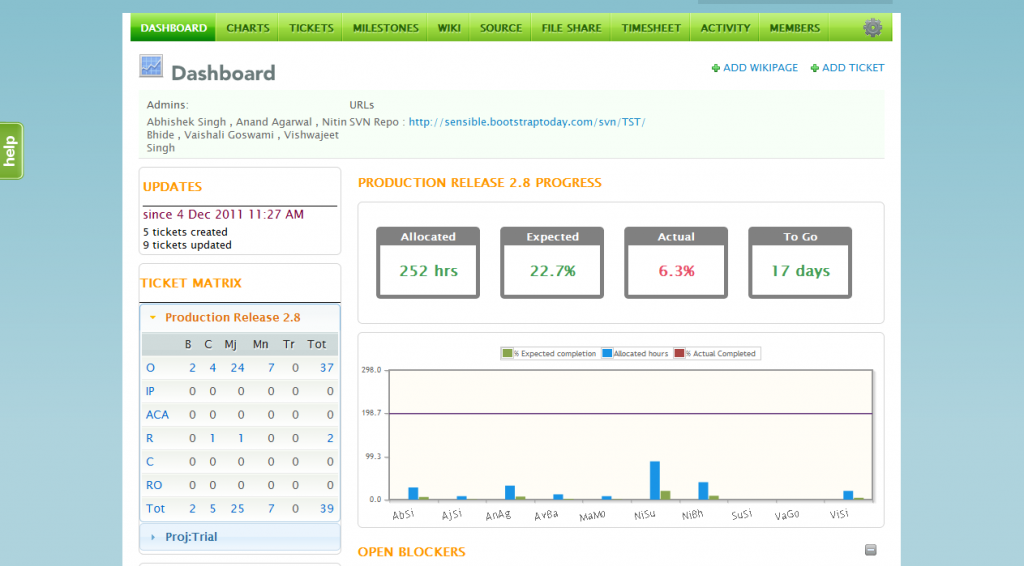This screenshot has height=566, width=1024.
Task: Select the Source tab
Action: (501, 27)
